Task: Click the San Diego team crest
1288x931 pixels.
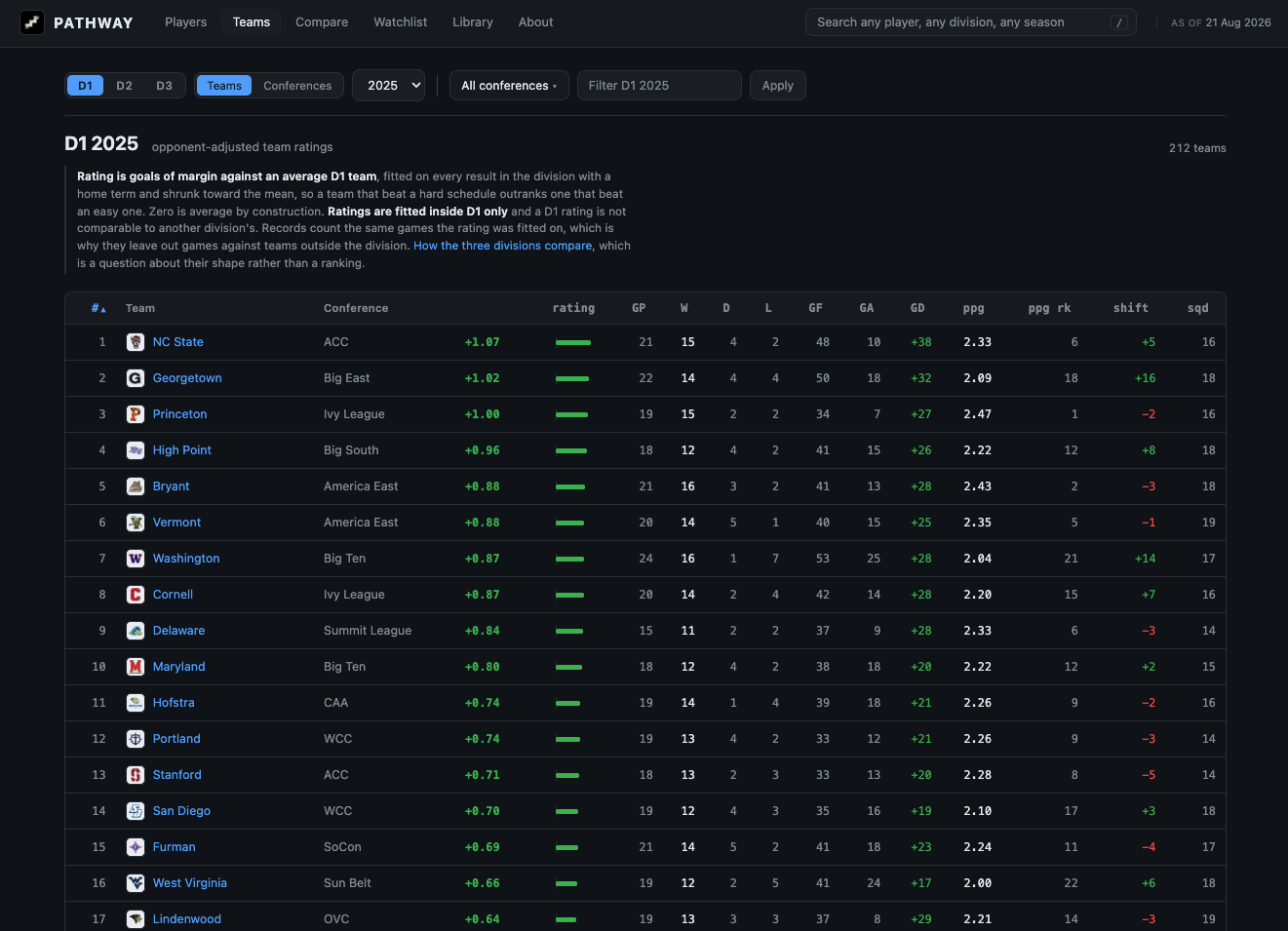Action: click(x=136, y=811)
